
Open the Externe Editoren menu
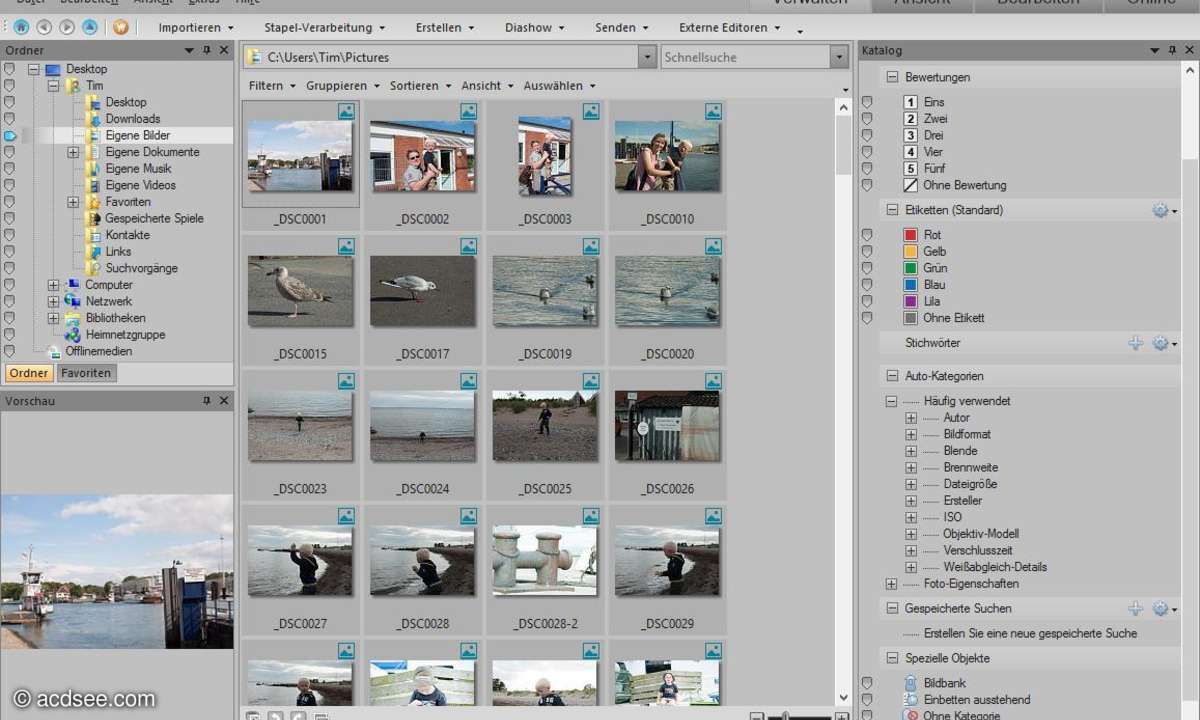730,28
